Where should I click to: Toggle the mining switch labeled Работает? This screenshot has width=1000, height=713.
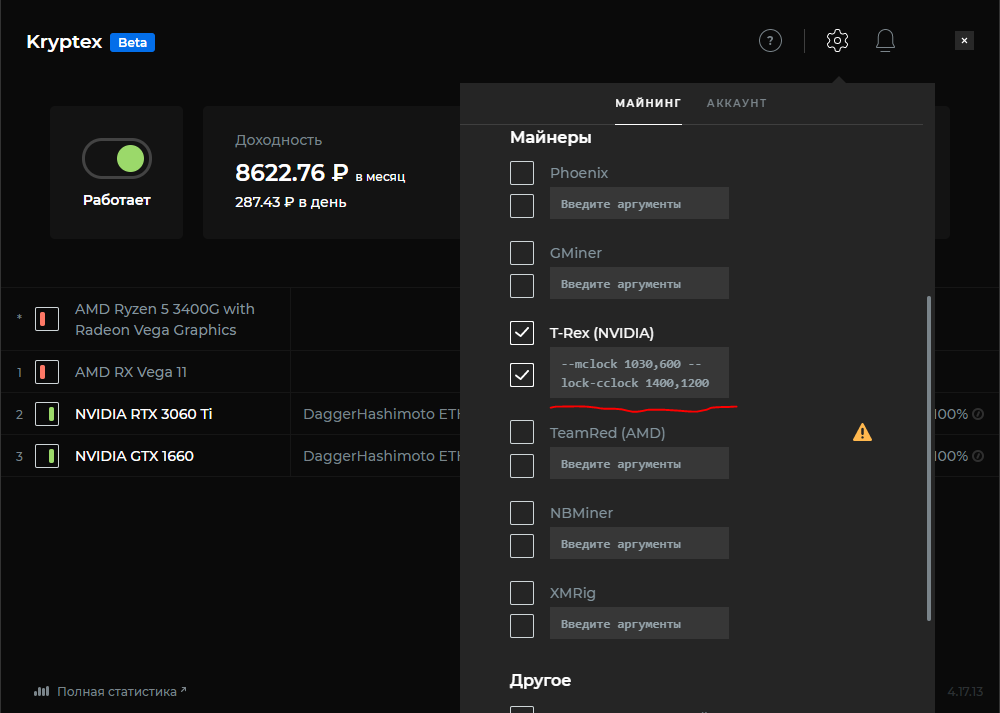tap(117, 158)
